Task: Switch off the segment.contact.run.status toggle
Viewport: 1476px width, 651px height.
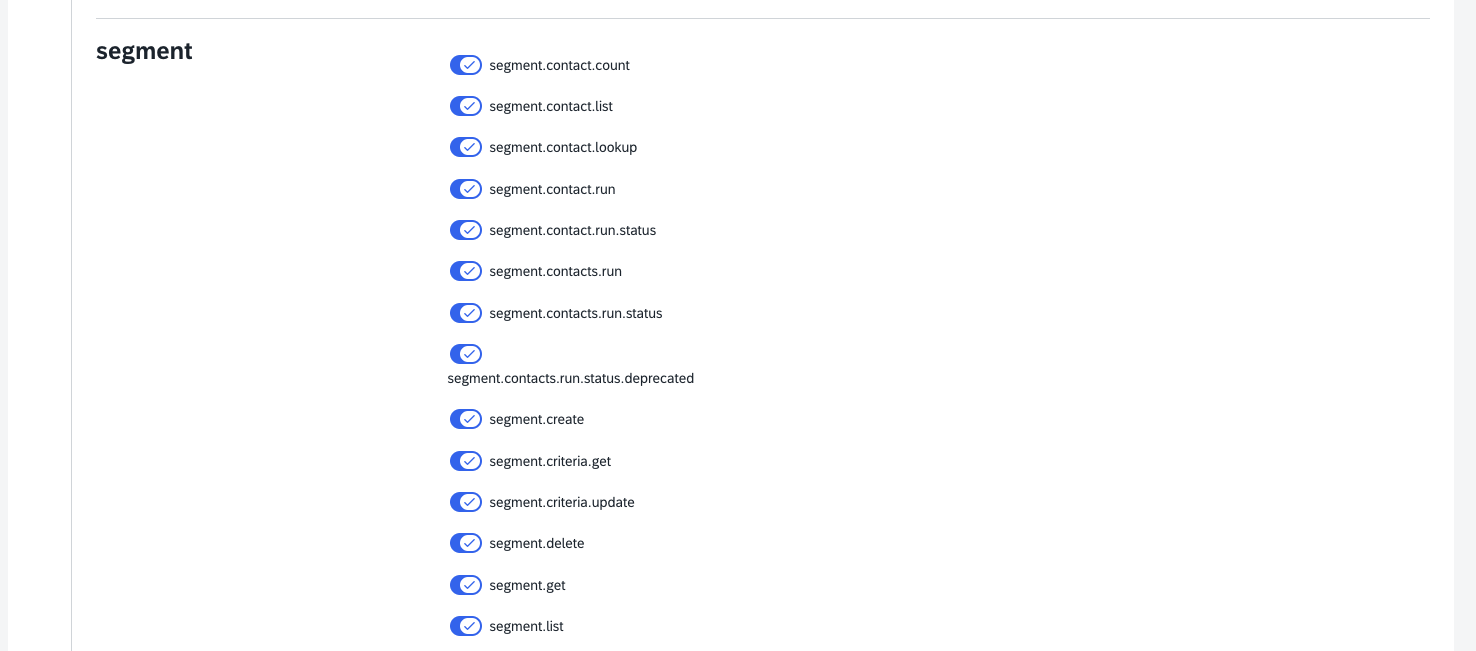Action: tap(466, 230)
